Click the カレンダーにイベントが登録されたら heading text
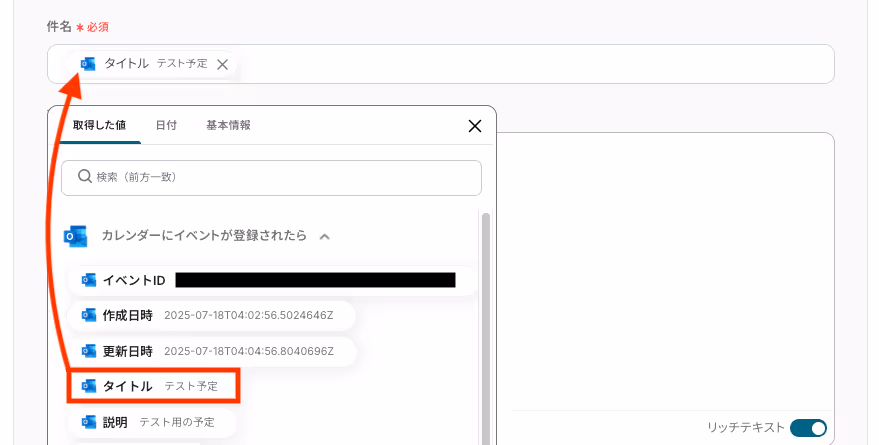This screenshot has width=879, height=445. (204, 235)
